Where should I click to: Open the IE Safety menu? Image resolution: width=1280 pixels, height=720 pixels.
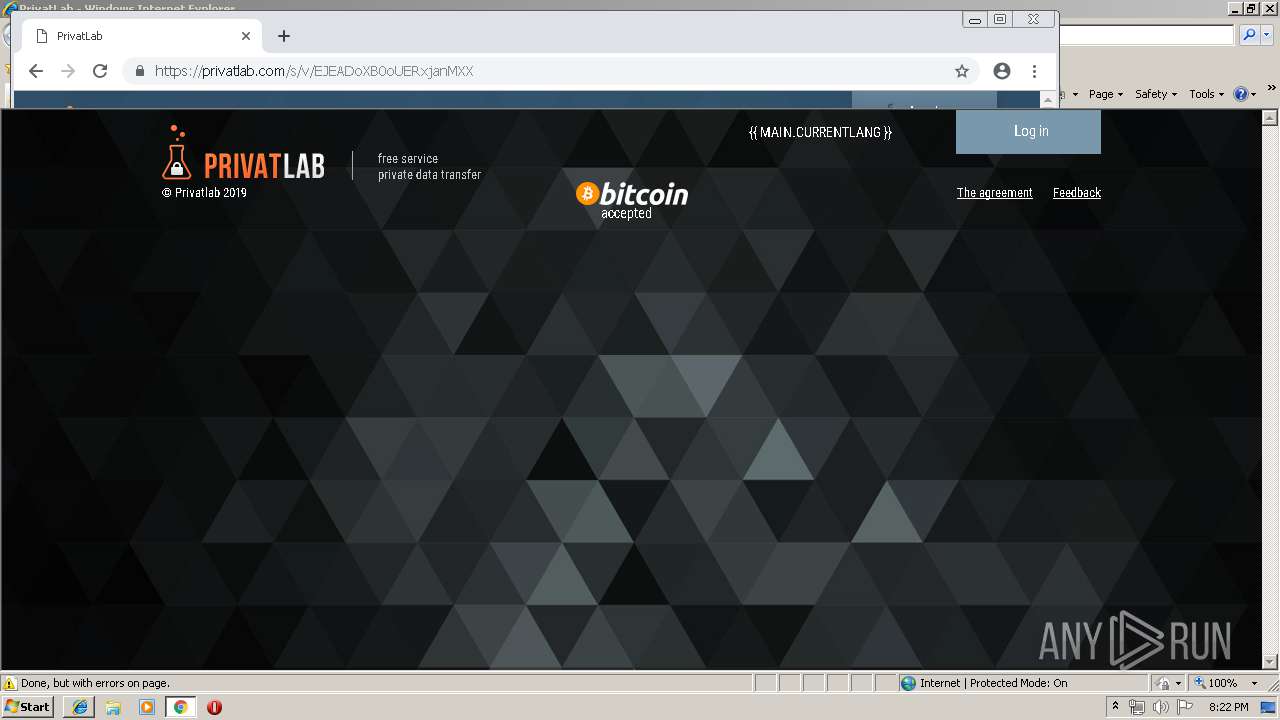coord(1156,94)
